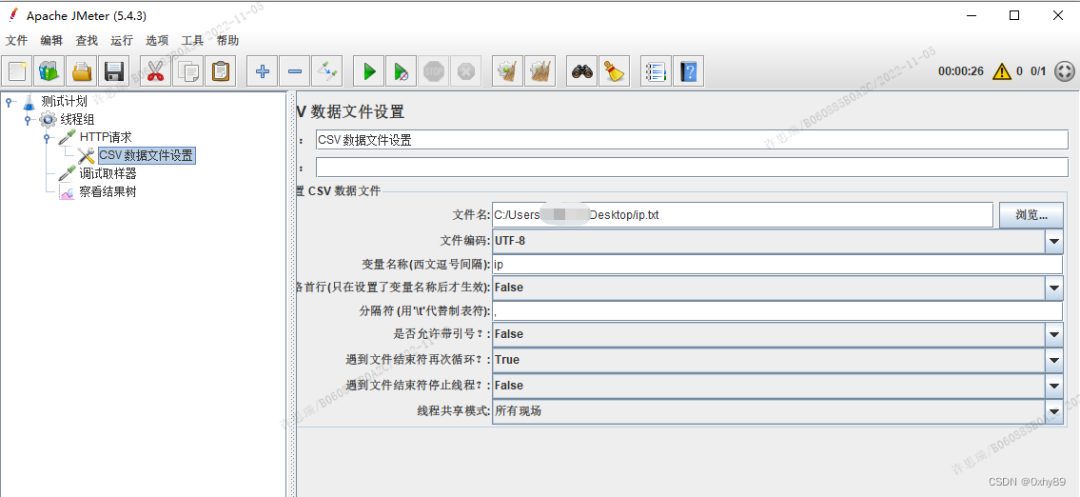Open the 运行 menu
The width and height of the screenshot is (1080, 497).
click(x=122, y=41)
